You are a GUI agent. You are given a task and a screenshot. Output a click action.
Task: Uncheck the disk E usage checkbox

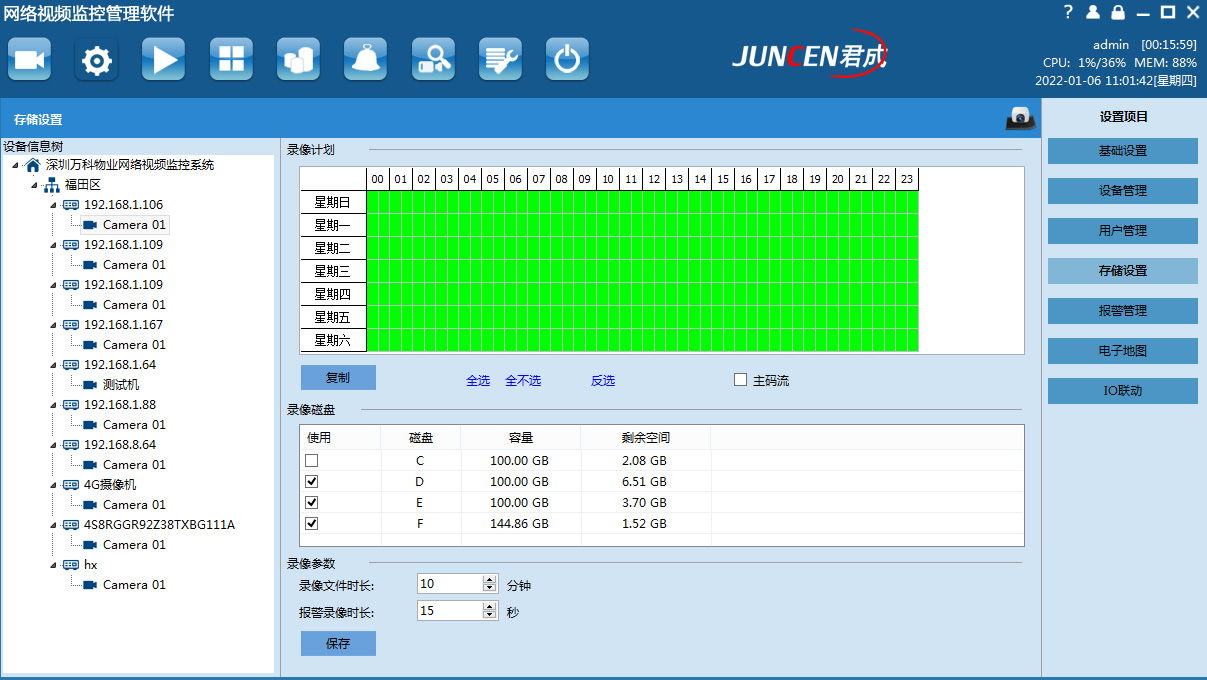pyautogui.click(x=312, y=502)
